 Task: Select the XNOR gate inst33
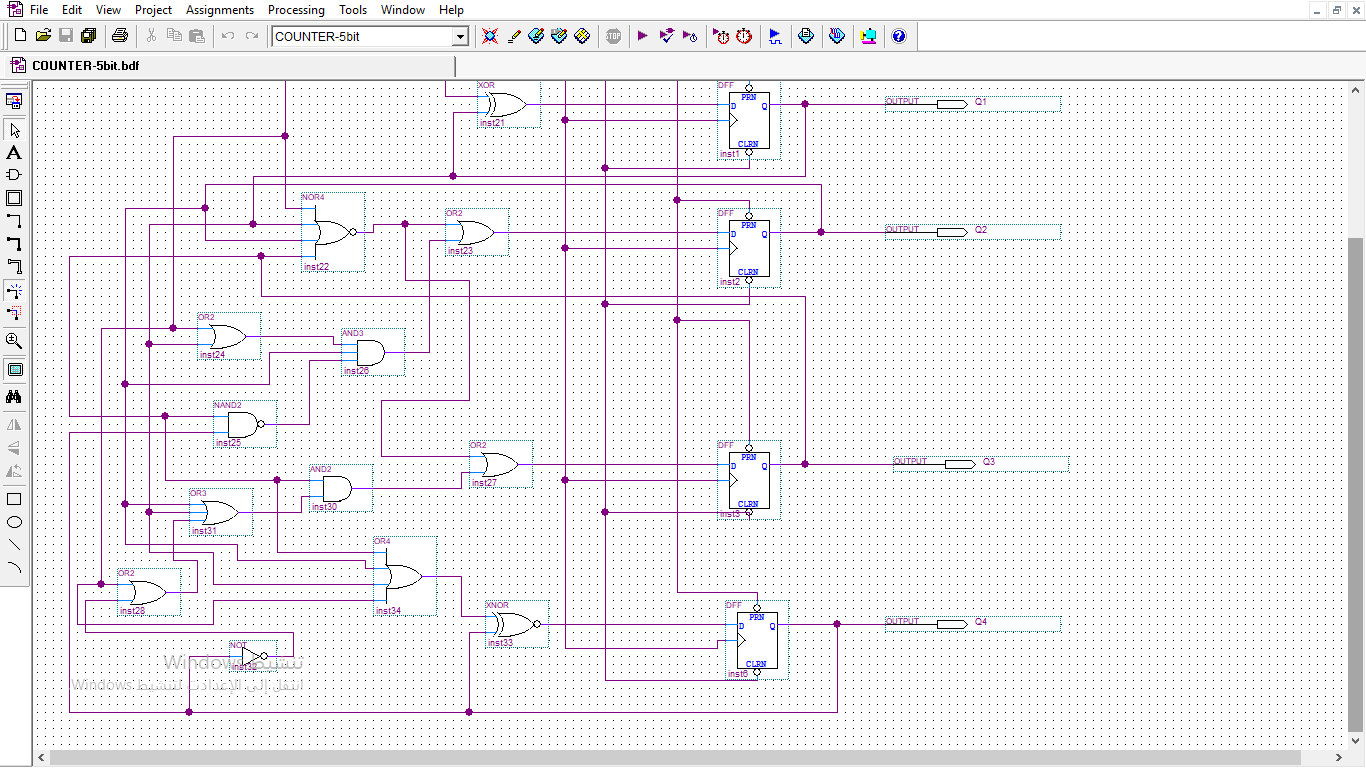[516, 624]
